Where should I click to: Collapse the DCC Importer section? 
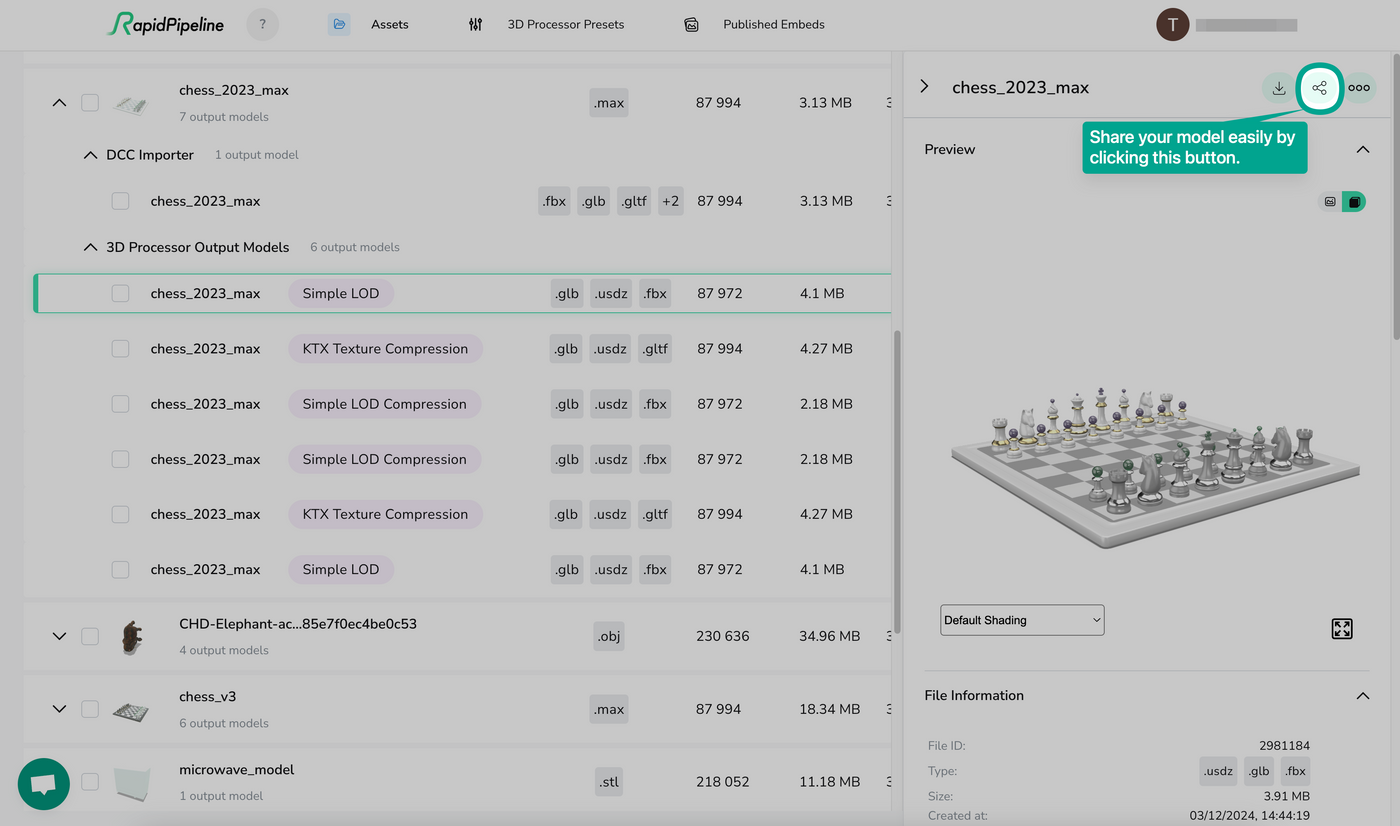[90, 155]
